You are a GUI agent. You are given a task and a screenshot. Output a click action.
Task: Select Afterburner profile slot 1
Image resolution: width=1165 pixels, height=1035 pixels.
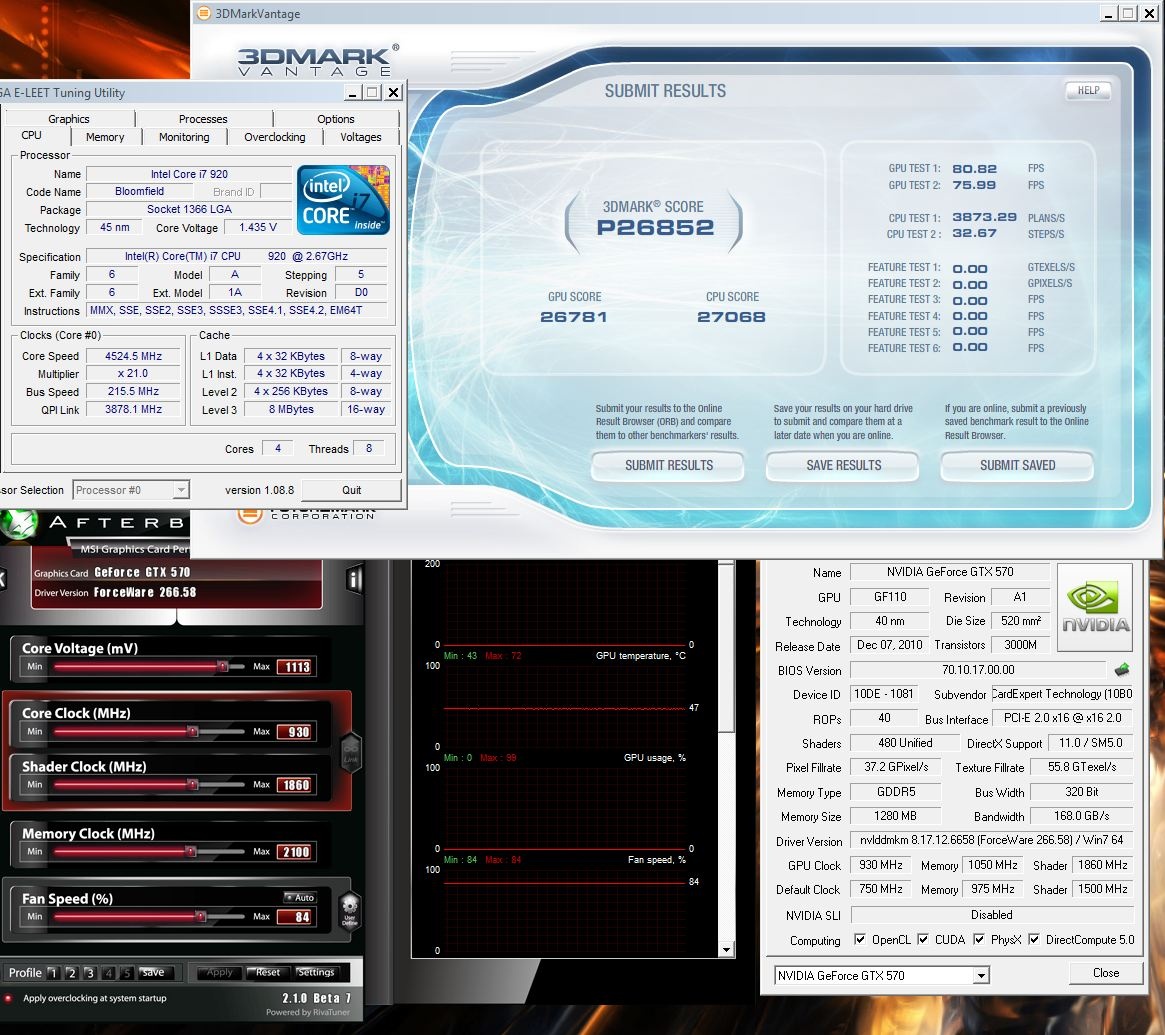pyautogui.click(x=53, y=973)
